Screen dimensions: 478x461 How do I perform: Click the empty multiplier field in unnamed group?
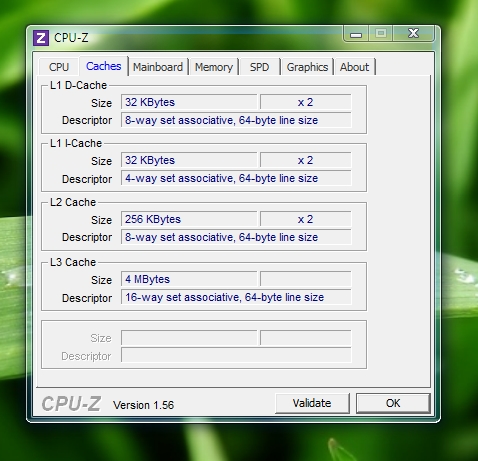pyautogui.click(x=306, y=338)
